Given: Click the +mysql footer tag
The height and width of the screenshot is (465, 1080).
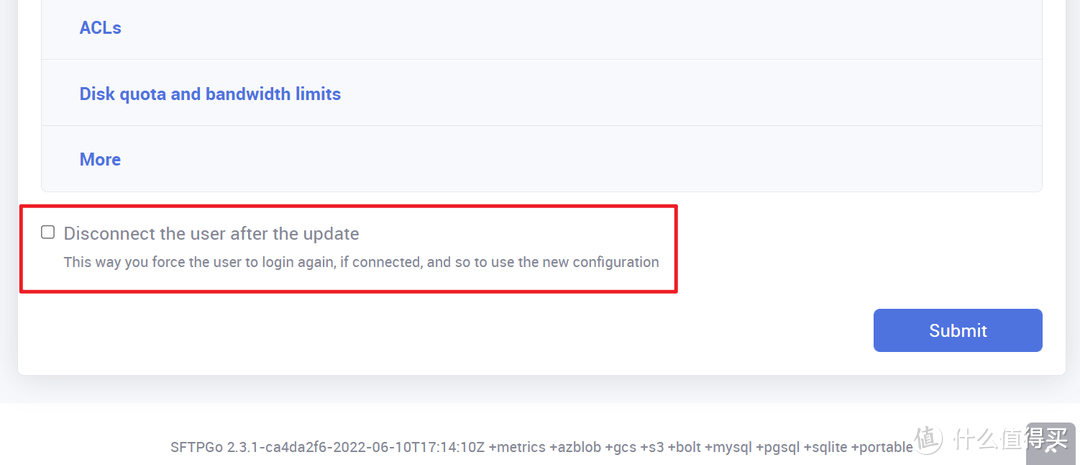Looking at the screenshot, I should pyautogui.click(x=734, y=447).
